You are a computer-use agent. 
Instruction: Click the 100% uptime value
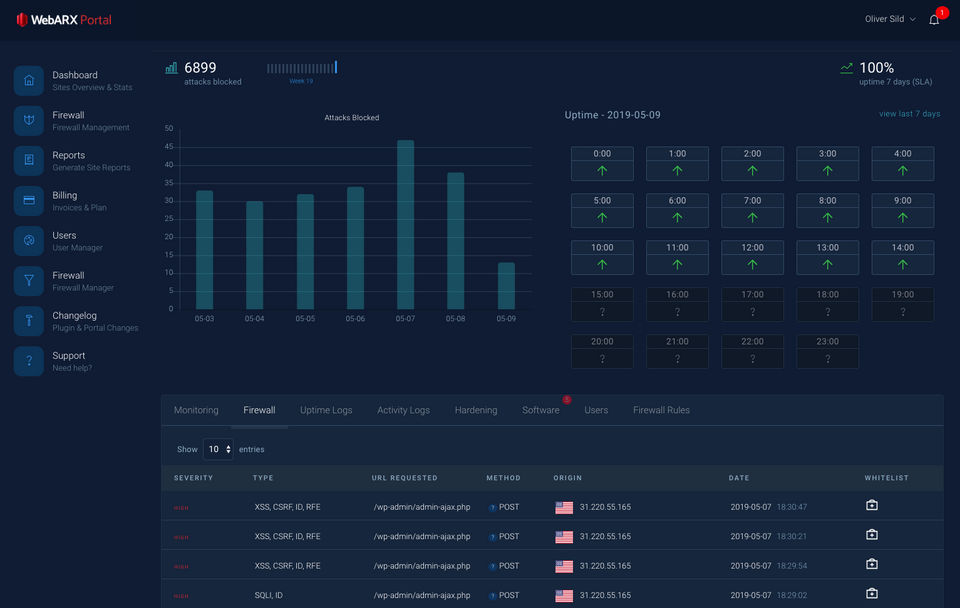[877, 67]
